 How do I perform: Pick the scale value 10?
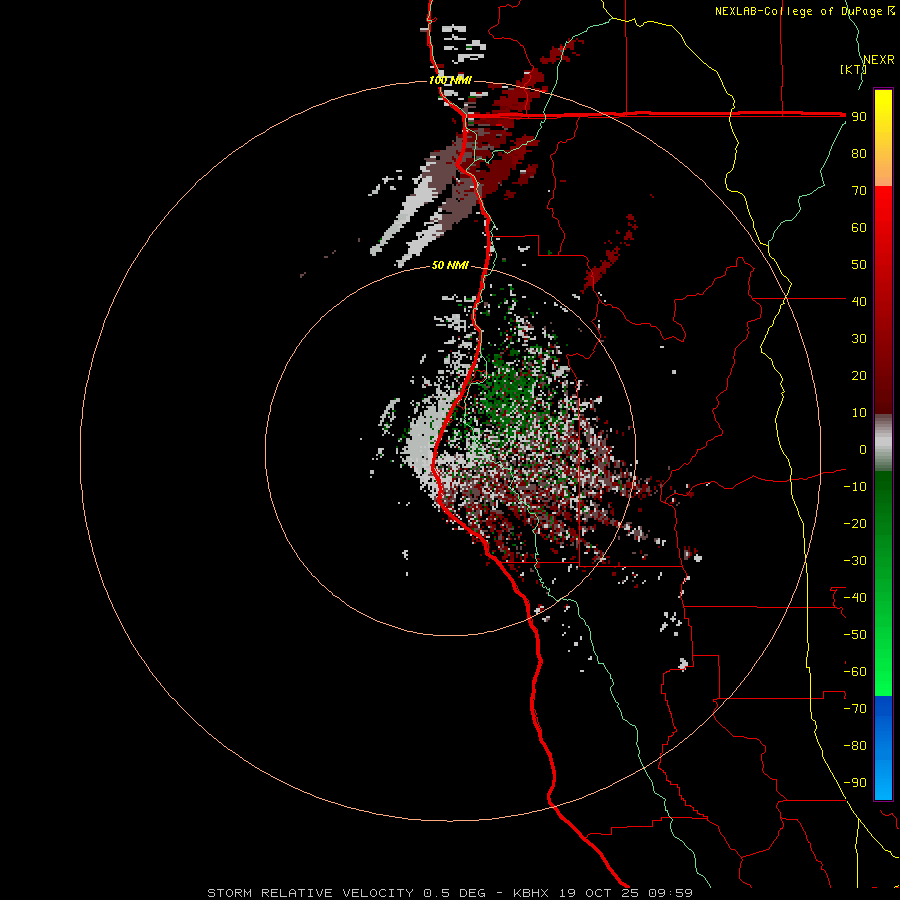(x=859, y=413)
